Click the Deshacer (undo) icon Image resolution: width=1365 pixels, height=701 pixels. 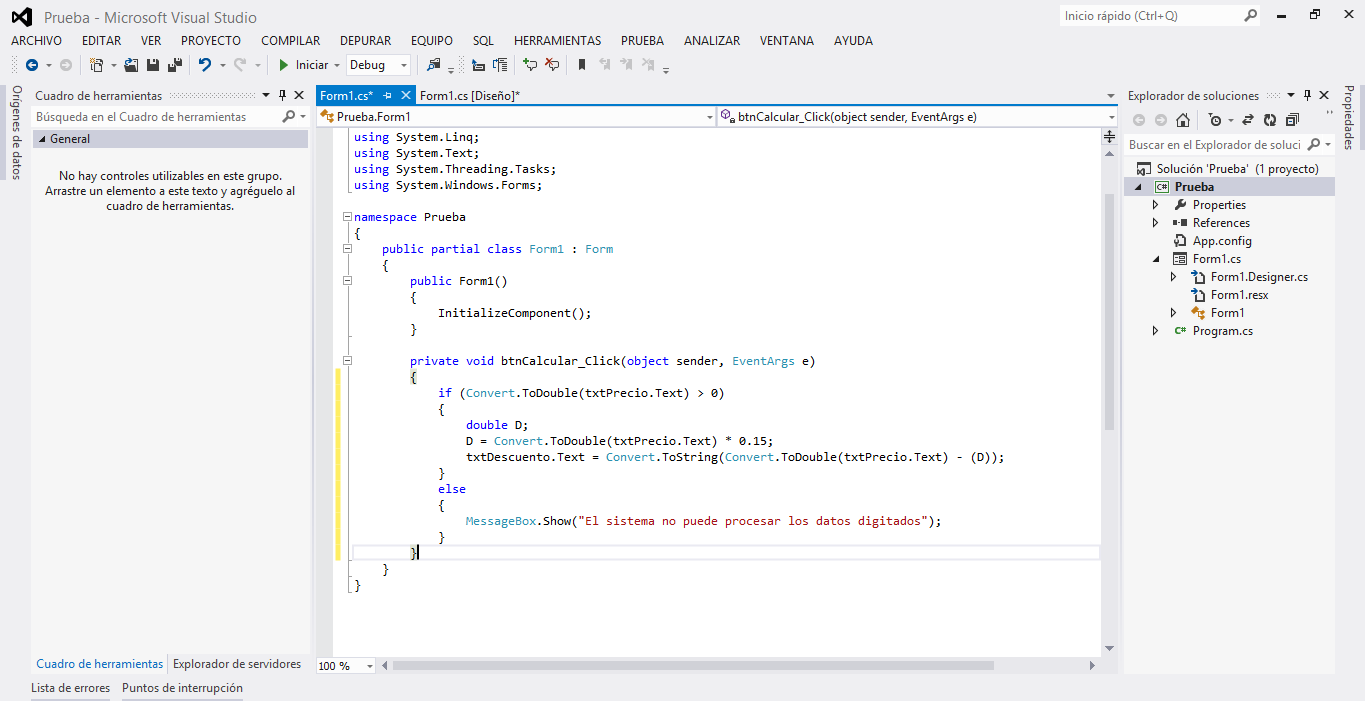tap(204, 64)
